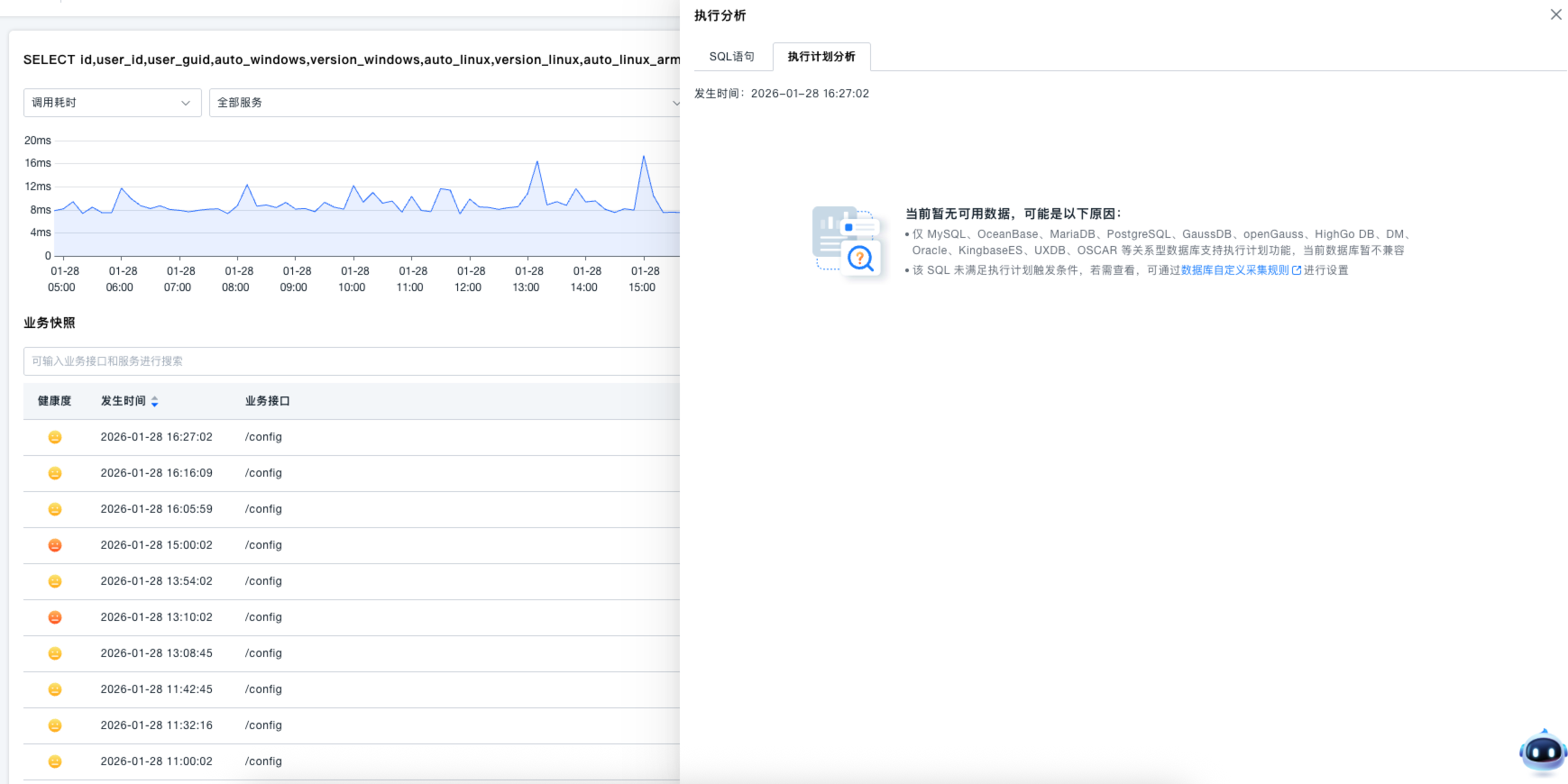Click the red health icon for 15:00:02 row

[55, 545]
